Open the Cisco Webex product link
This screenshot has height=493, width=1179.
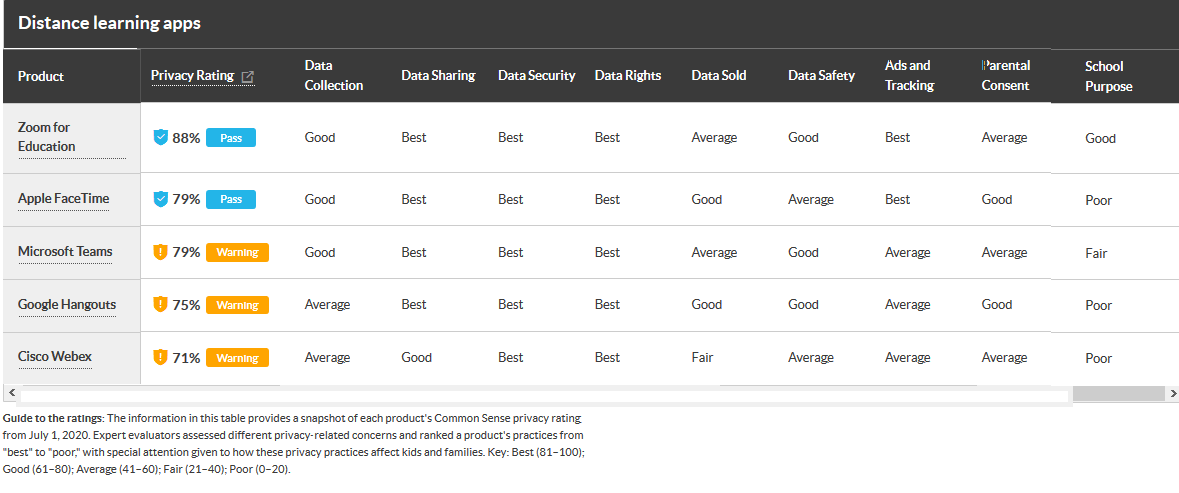(55, 356)
